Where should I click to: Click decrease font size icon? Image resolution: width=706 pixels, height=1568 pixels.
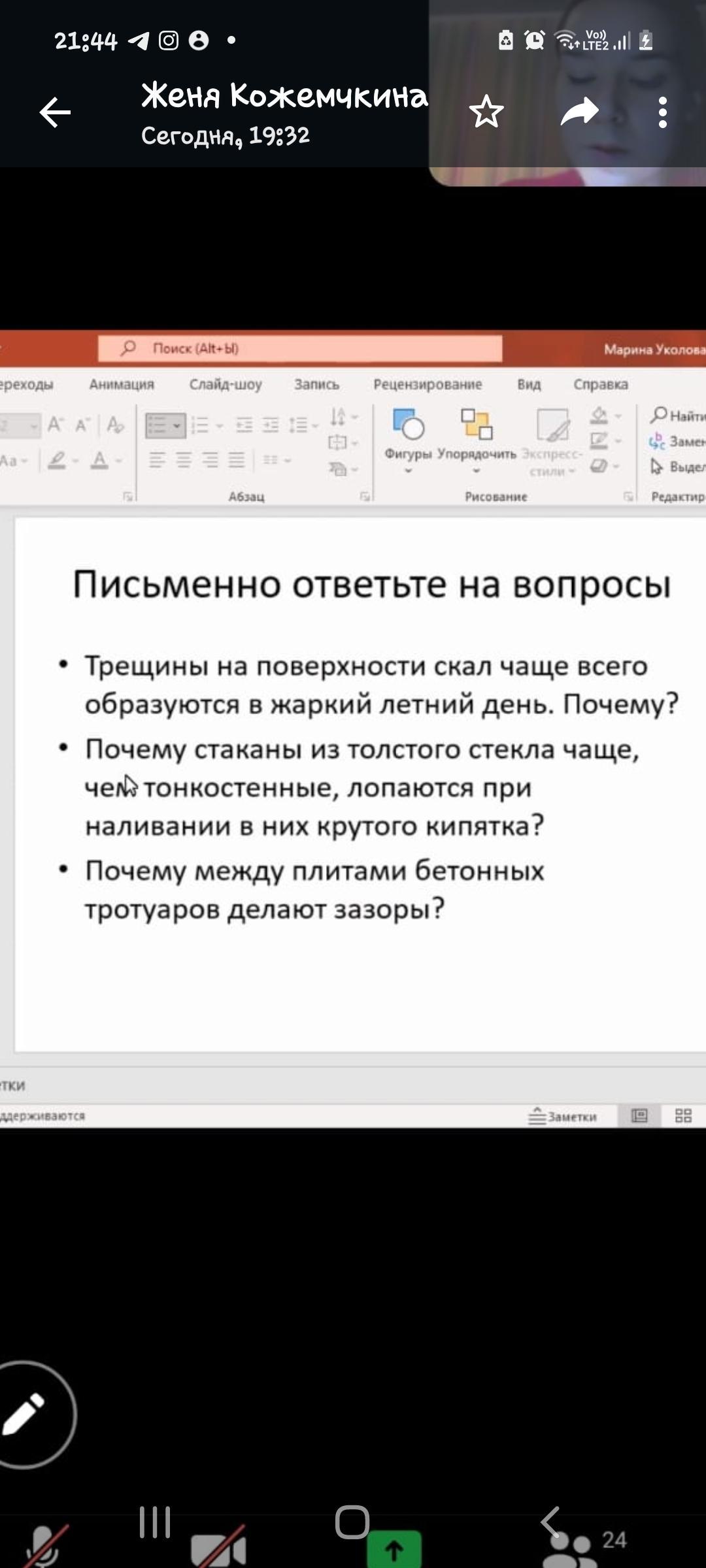click(82, 425)
